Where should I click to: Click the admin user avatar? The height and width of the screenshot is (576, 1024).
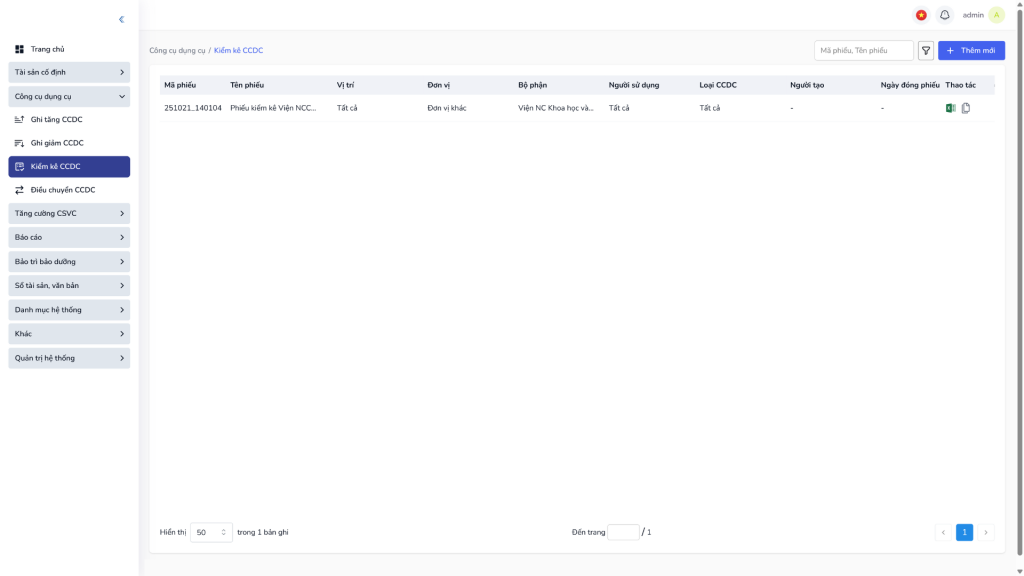996,15
